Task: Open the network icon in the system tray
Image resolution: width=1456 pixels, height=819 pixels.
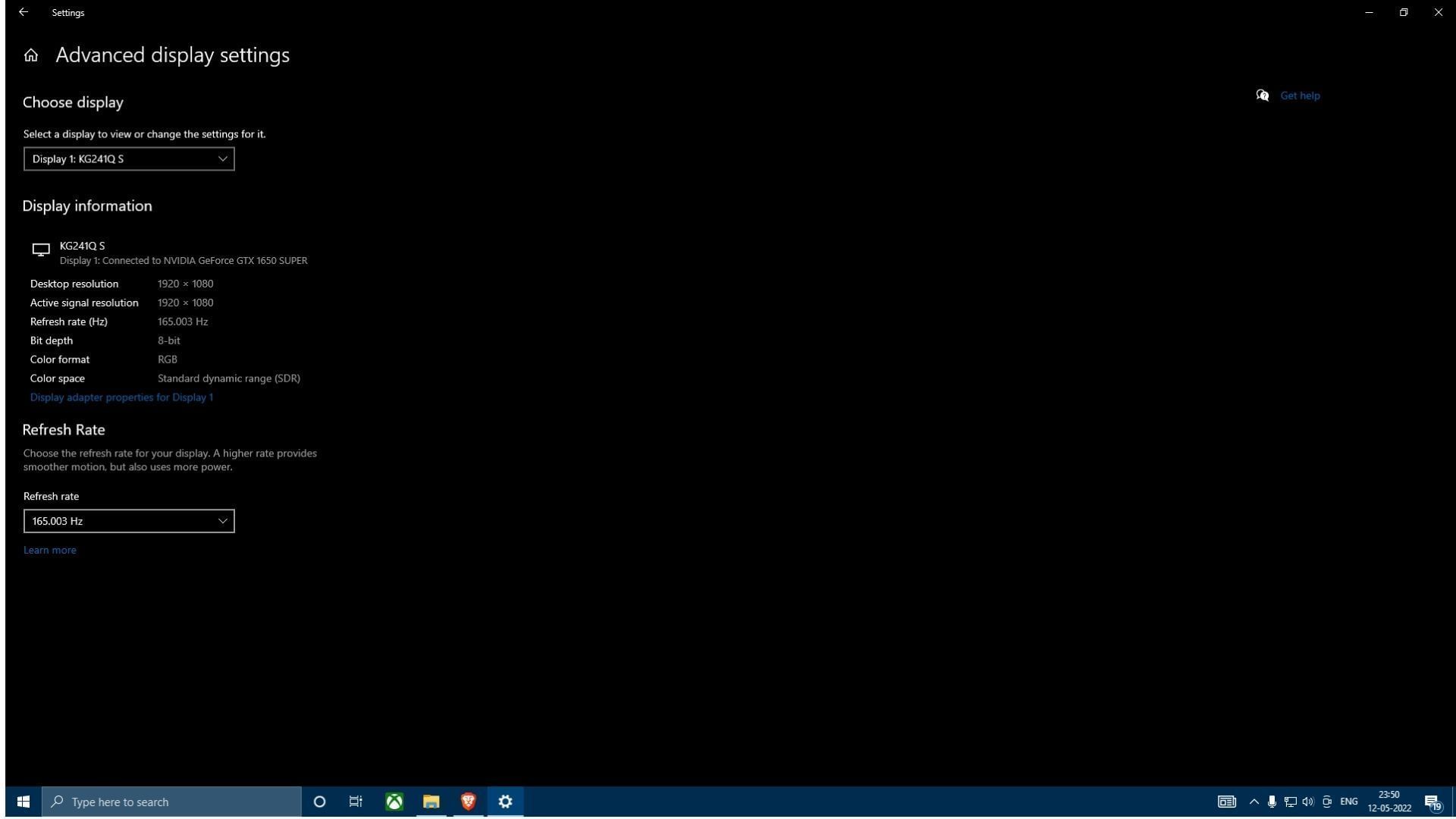Action: [x=1289, y=802]
